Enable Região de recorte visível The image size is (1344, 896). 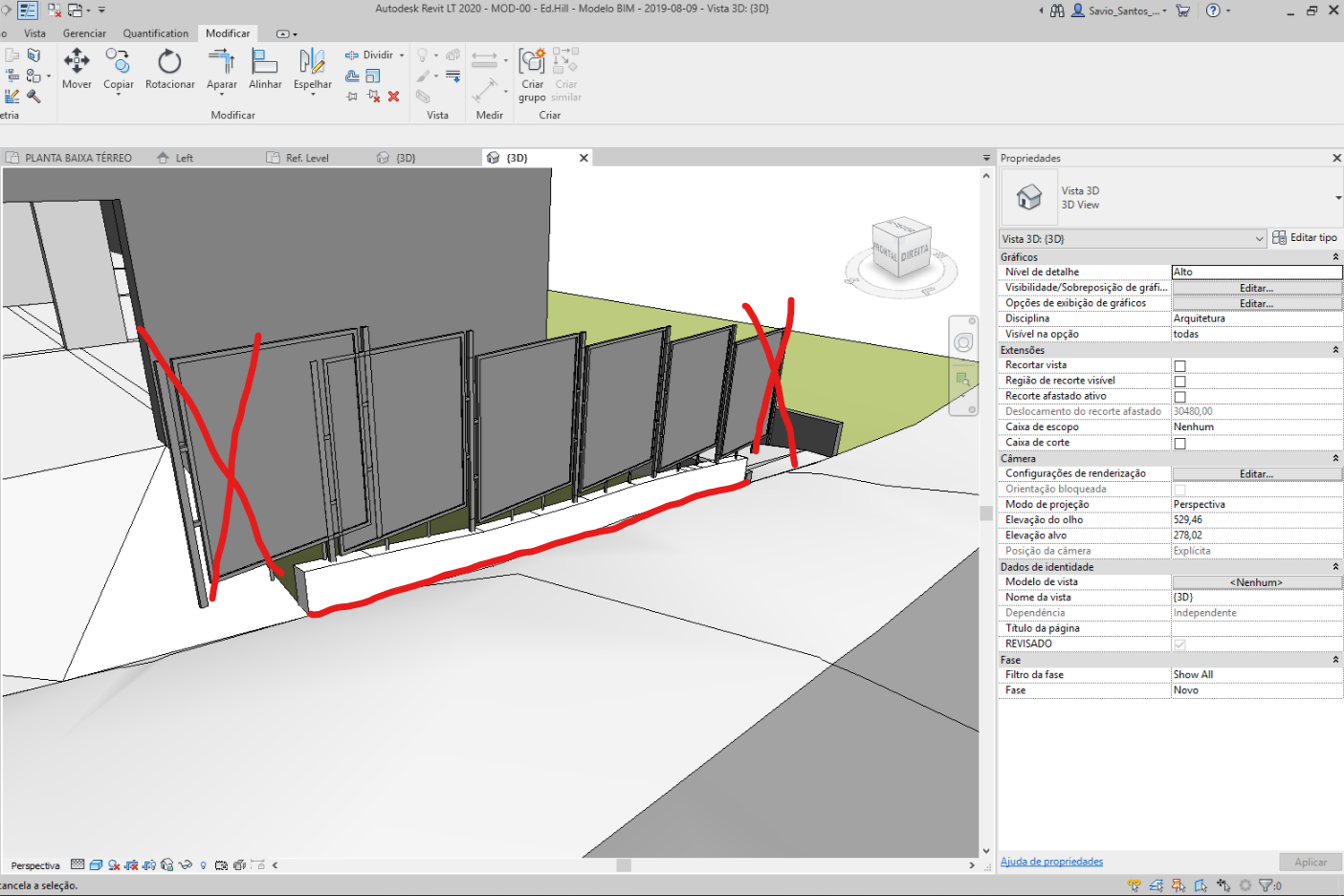coord(1180,380)
